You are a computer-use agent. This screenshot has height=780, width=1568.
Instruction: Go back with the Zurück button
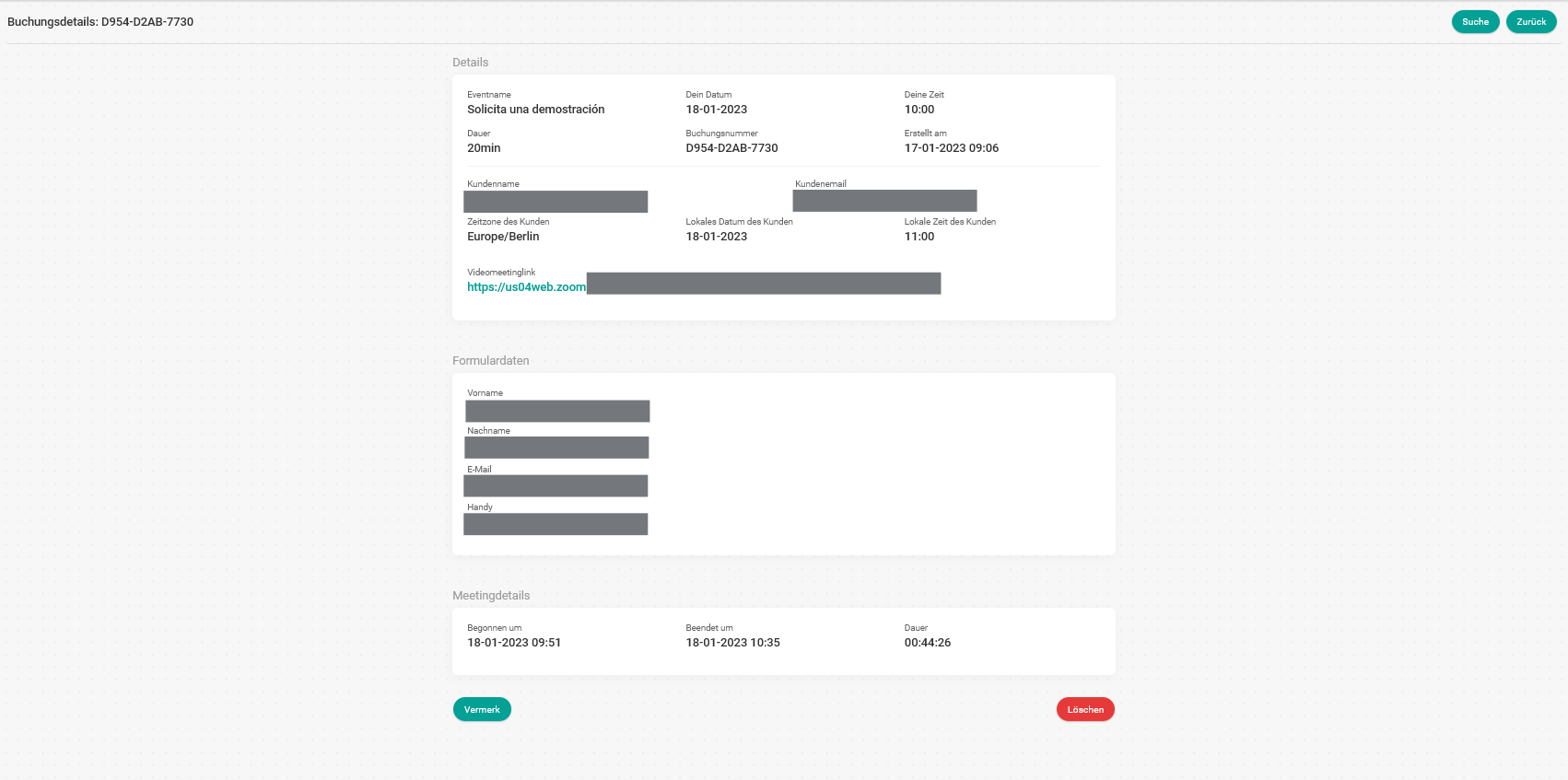(1531, 22)
